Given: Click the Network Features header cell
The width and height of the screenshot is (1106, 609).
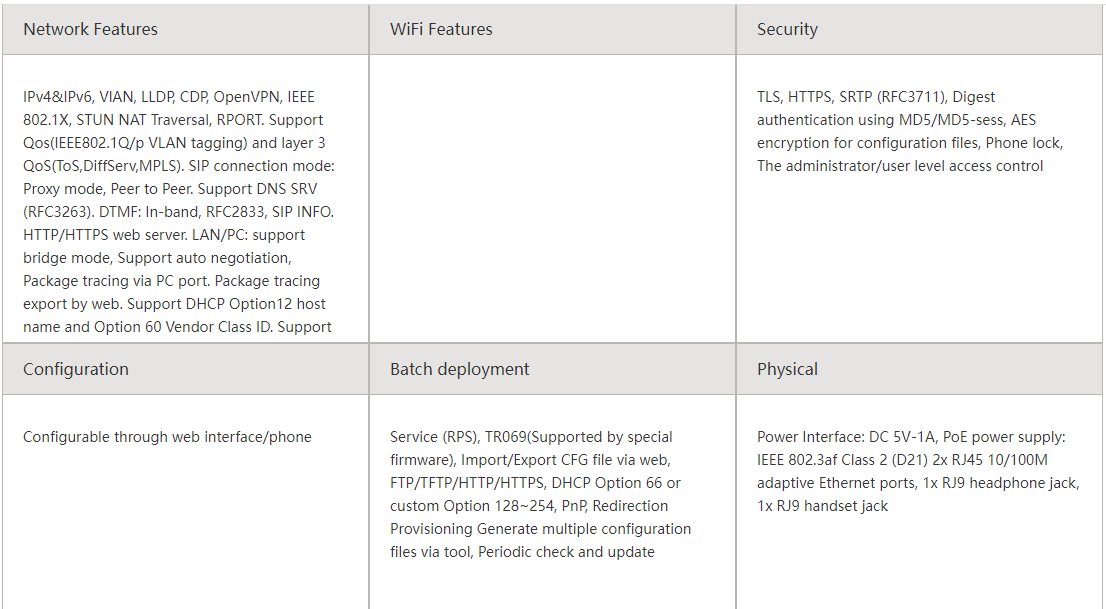Looking at the screenshot, I should click(186, 29).
